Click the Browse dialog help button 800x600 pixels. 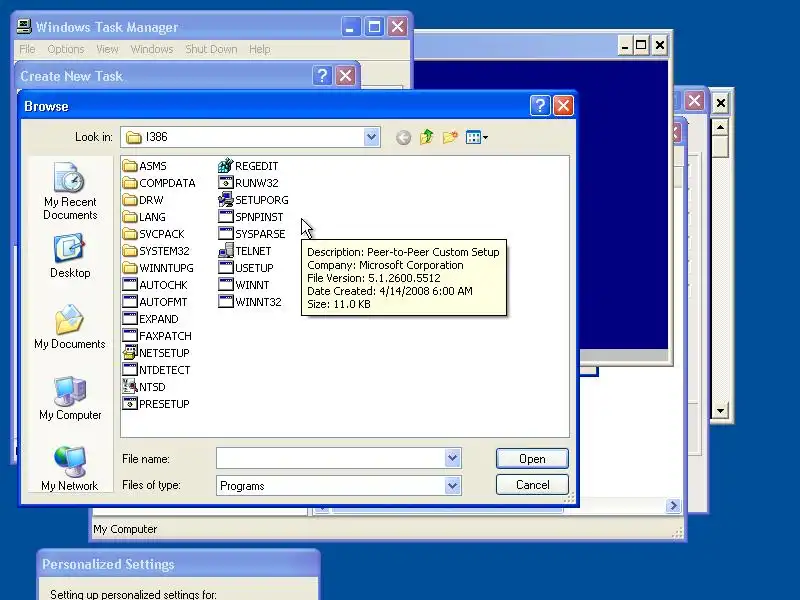540,106
